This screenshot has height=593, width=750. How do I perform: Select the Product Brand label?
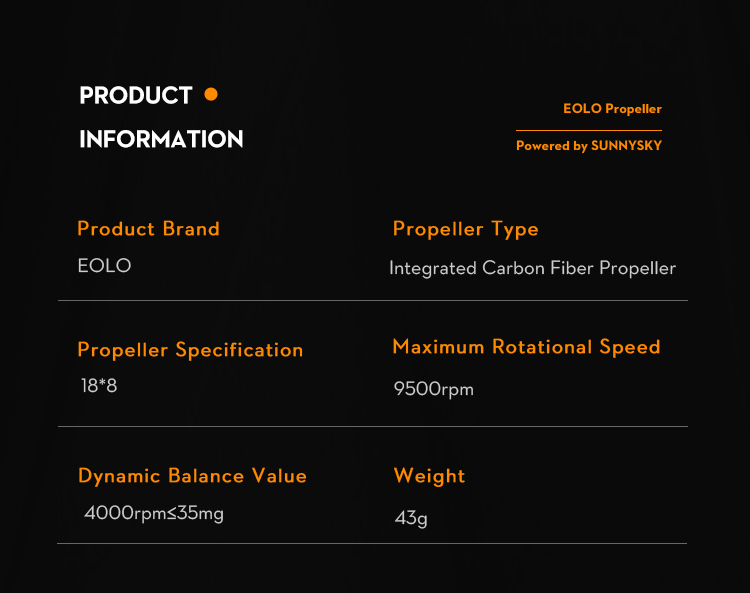(x=148, y=229)
